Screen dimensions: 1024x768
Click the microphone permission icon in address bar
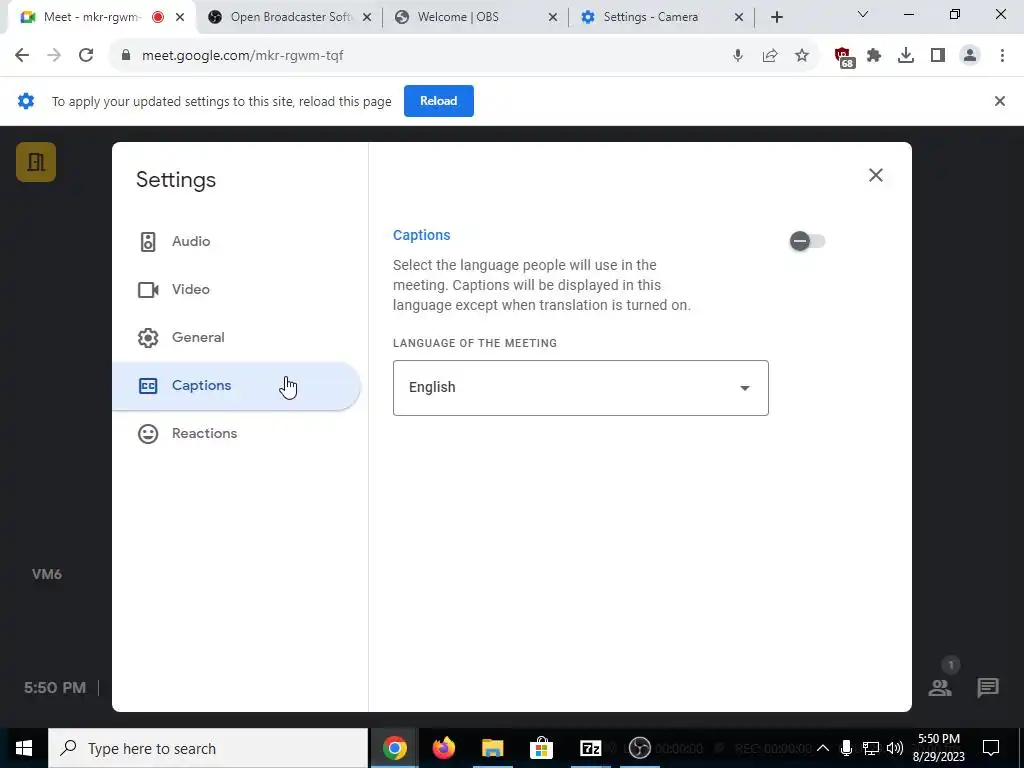click(738, 56)
